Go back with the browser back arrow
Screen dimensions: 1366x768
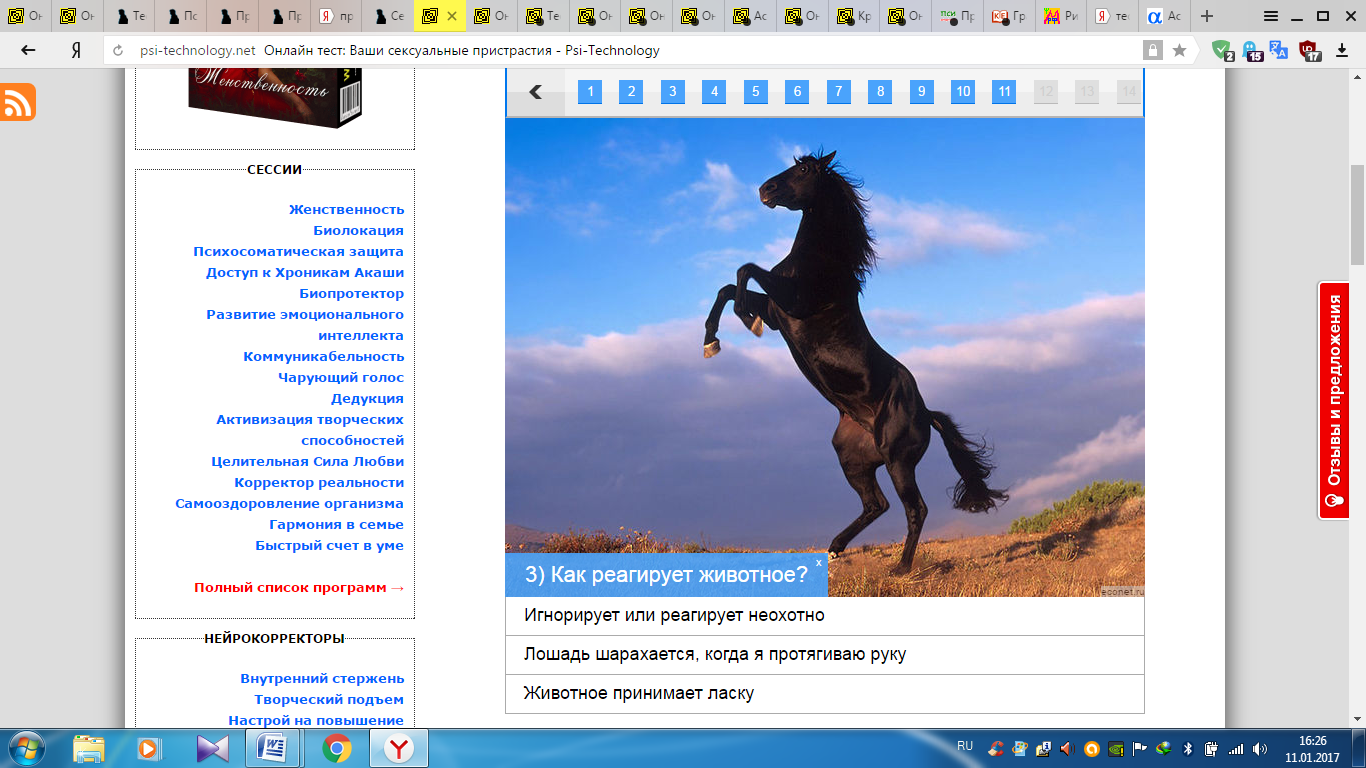(28, 50)
